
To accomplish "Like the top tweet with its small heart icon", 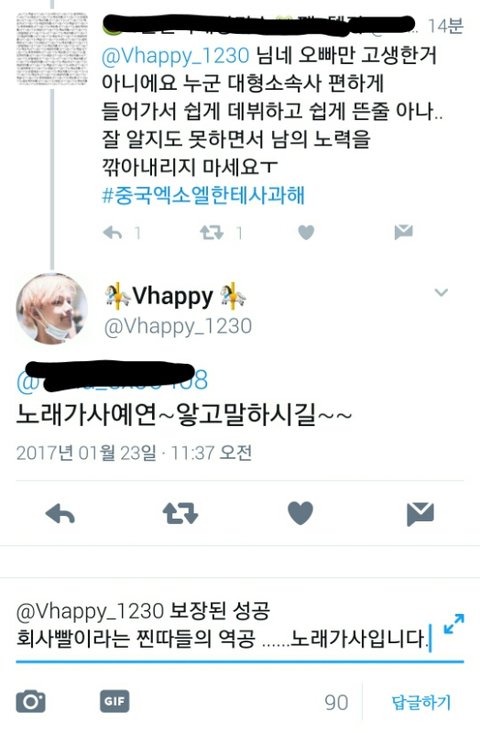I will point(306,232).
